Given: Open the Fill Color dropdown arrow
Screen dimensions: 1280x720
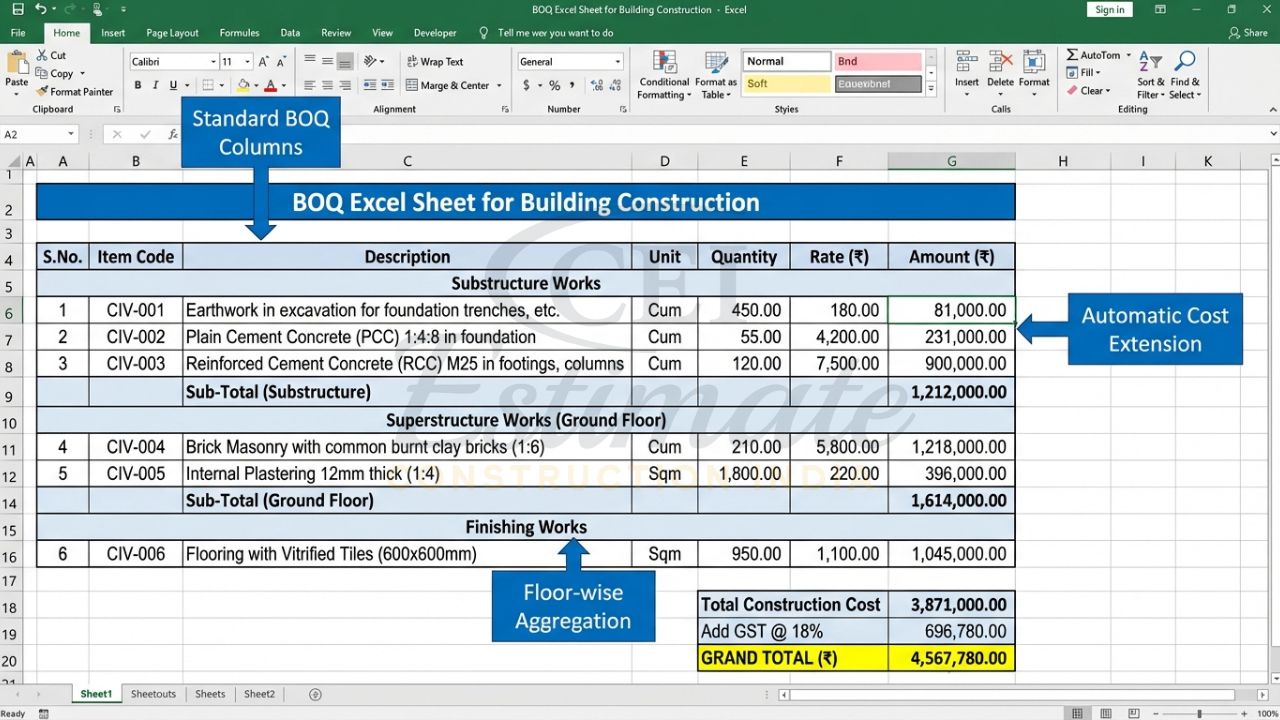Looking at the screenshot, I should [256, 85].
